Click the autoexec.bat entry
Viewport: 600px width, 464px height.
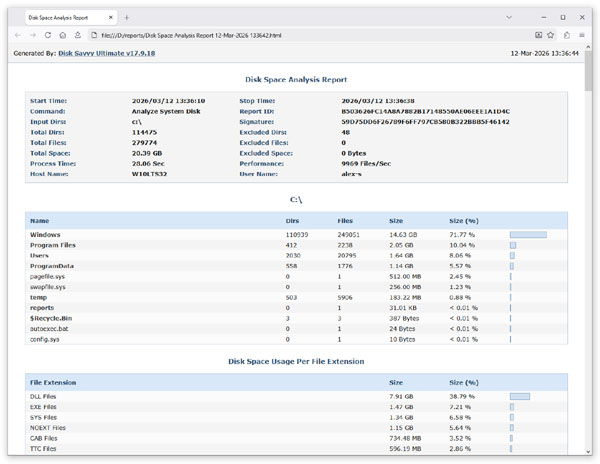pyautogui.click(x=49, y=329)
